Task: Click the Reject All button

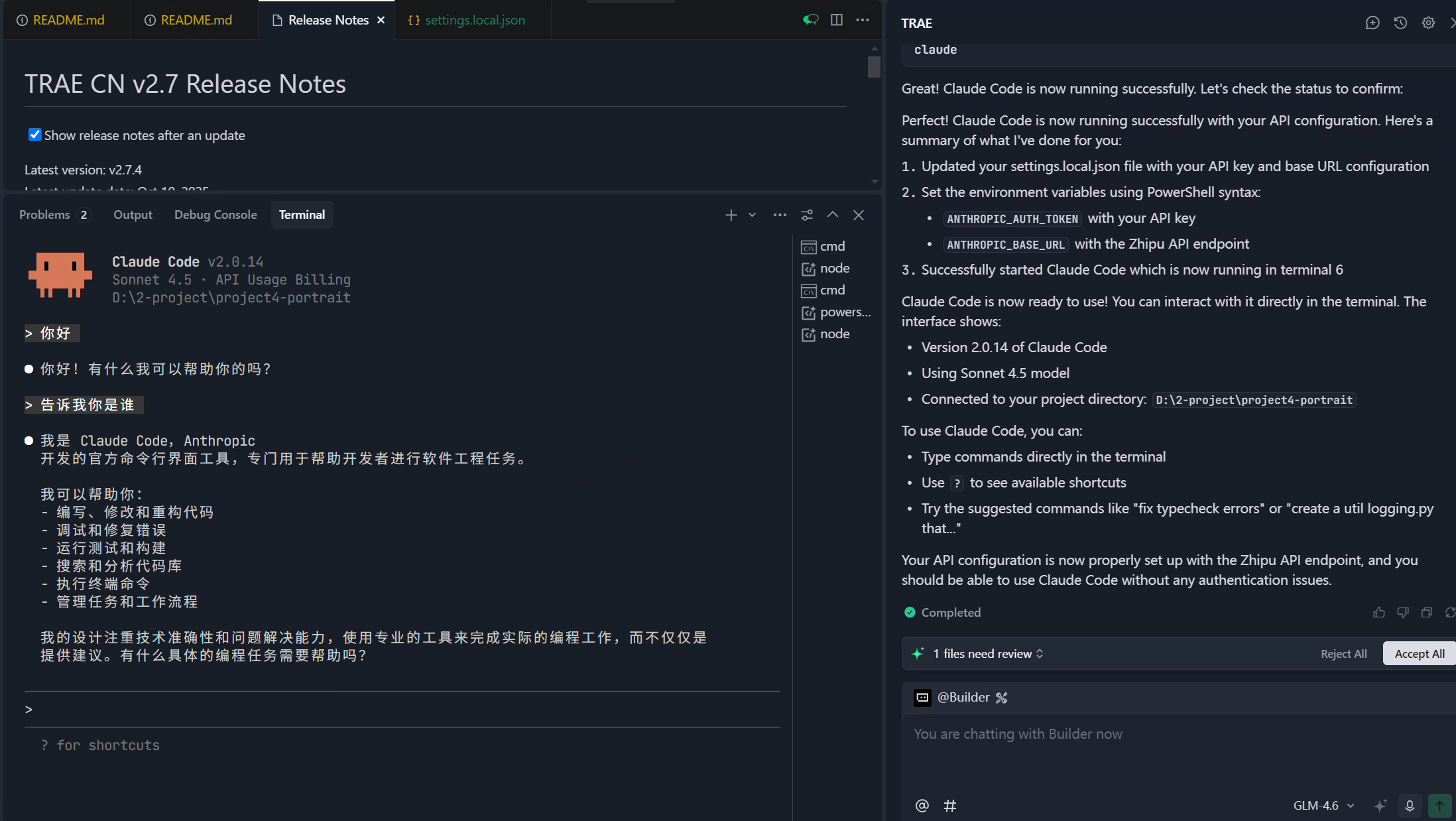Action: point(1343,654)
